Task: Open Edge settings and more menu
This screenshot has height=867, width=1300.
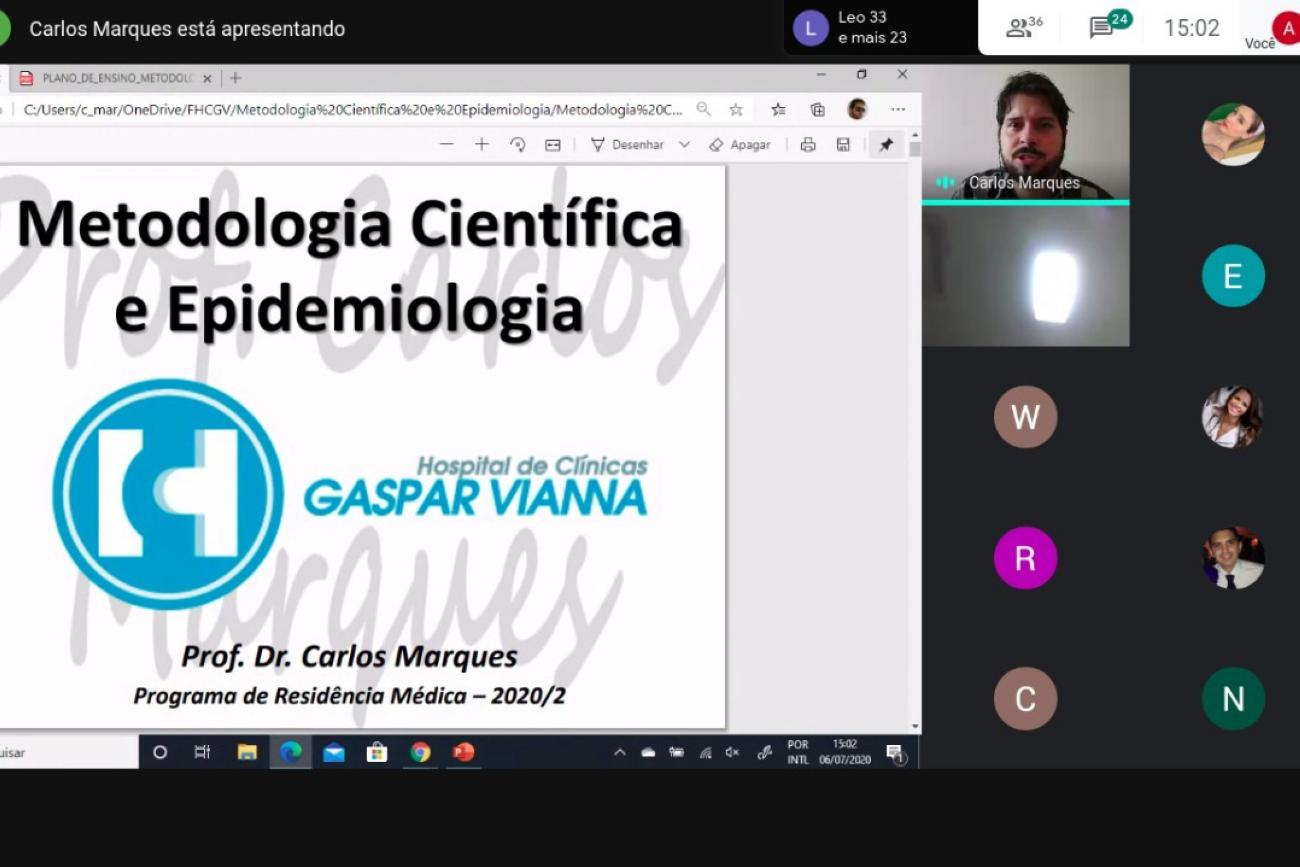Action: (898, 109)
